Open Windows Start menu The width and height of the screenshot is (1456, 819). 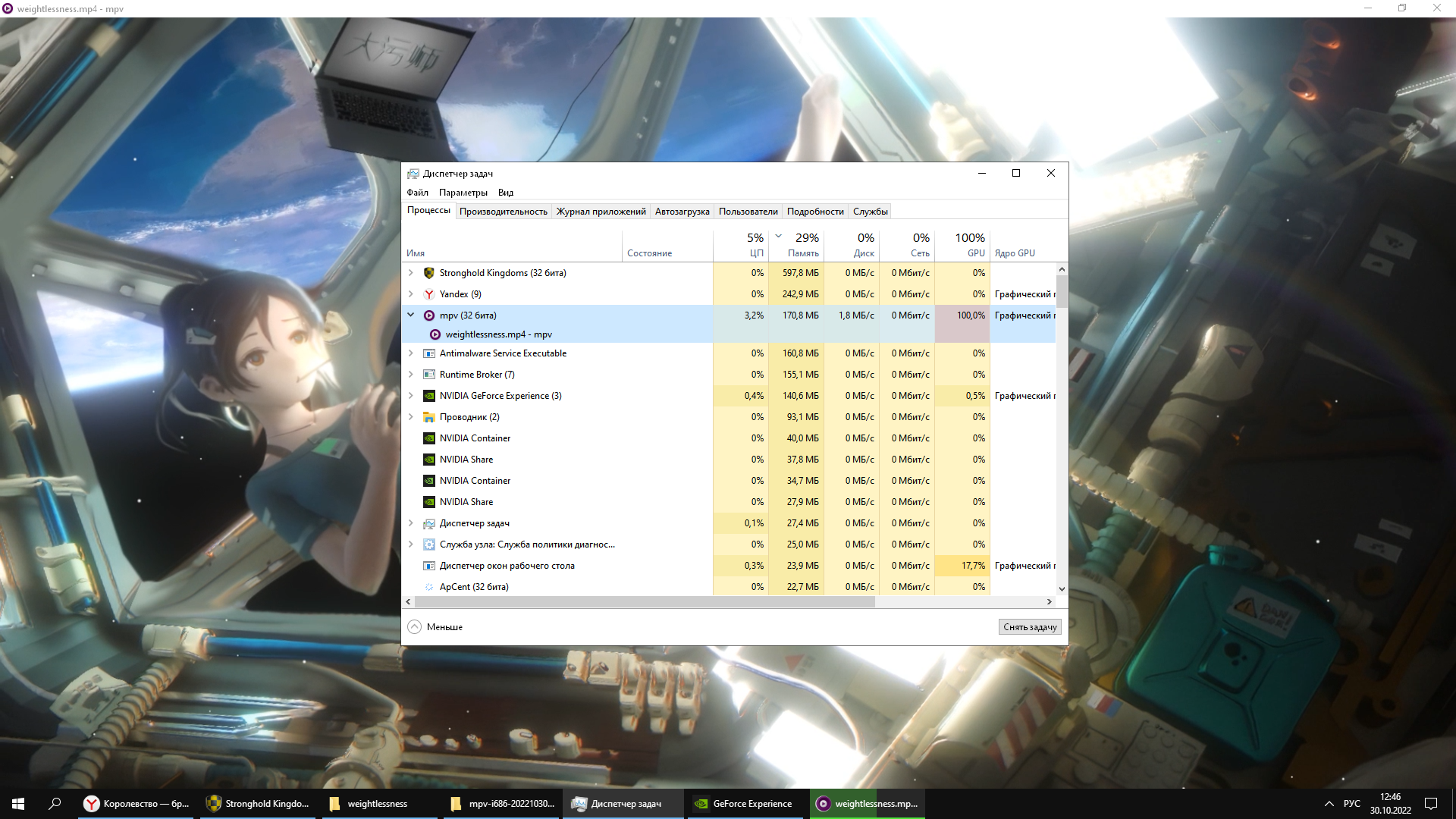(18, 804)
